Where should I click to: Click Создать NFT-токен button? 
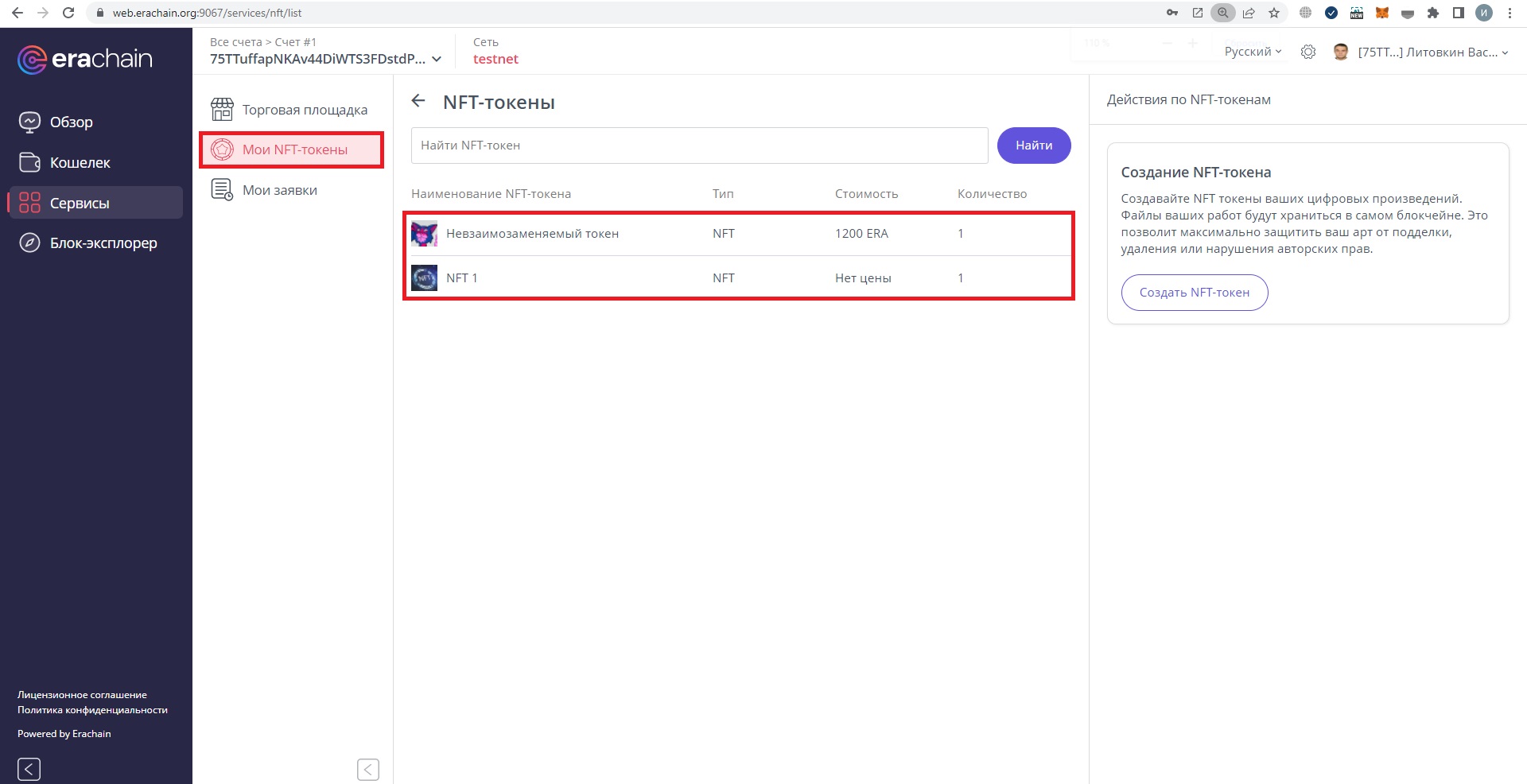(x=1194, y=293)
